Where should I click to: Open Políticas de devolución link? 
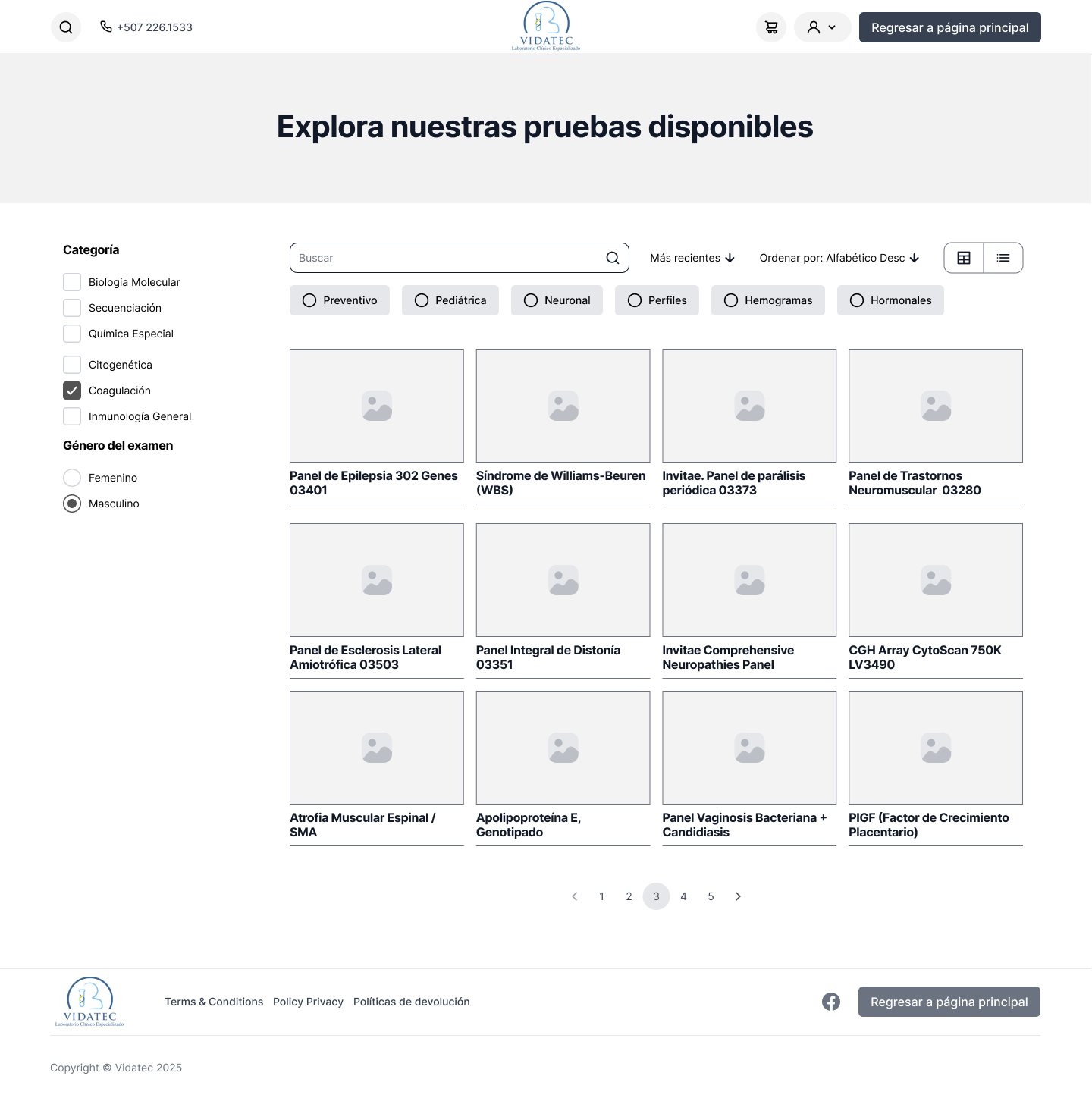[411, 1002]
